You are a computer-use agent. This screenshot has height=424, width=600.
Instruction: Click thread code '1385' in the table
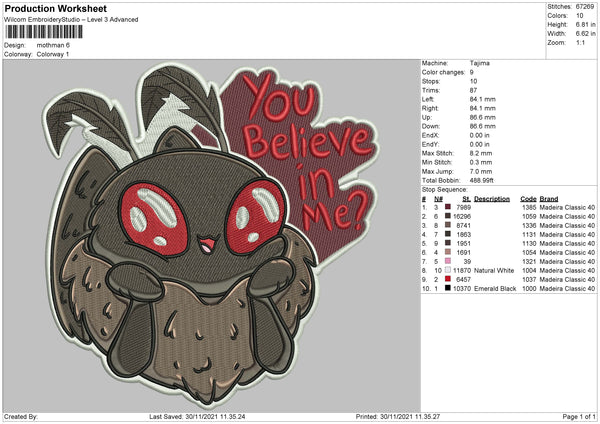click(x=529, y=207)
